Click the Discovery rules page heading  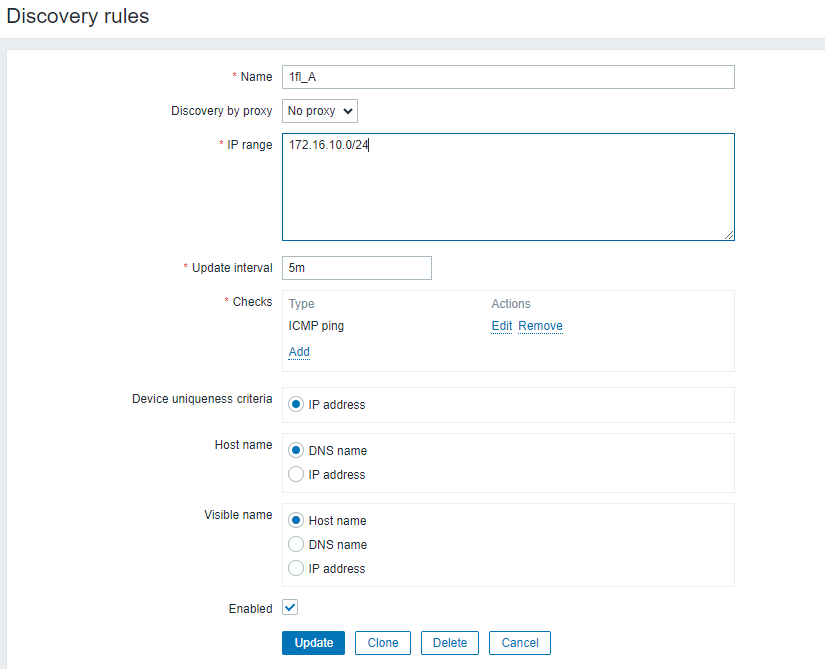pyautogui.click(x=79, y=17)
